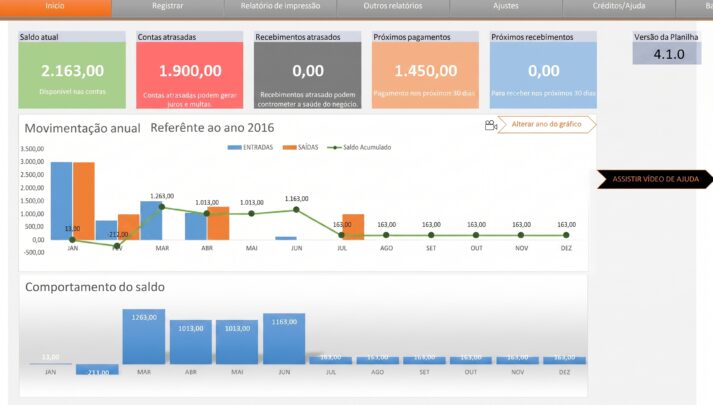Select the Início tab

(55, 8)
